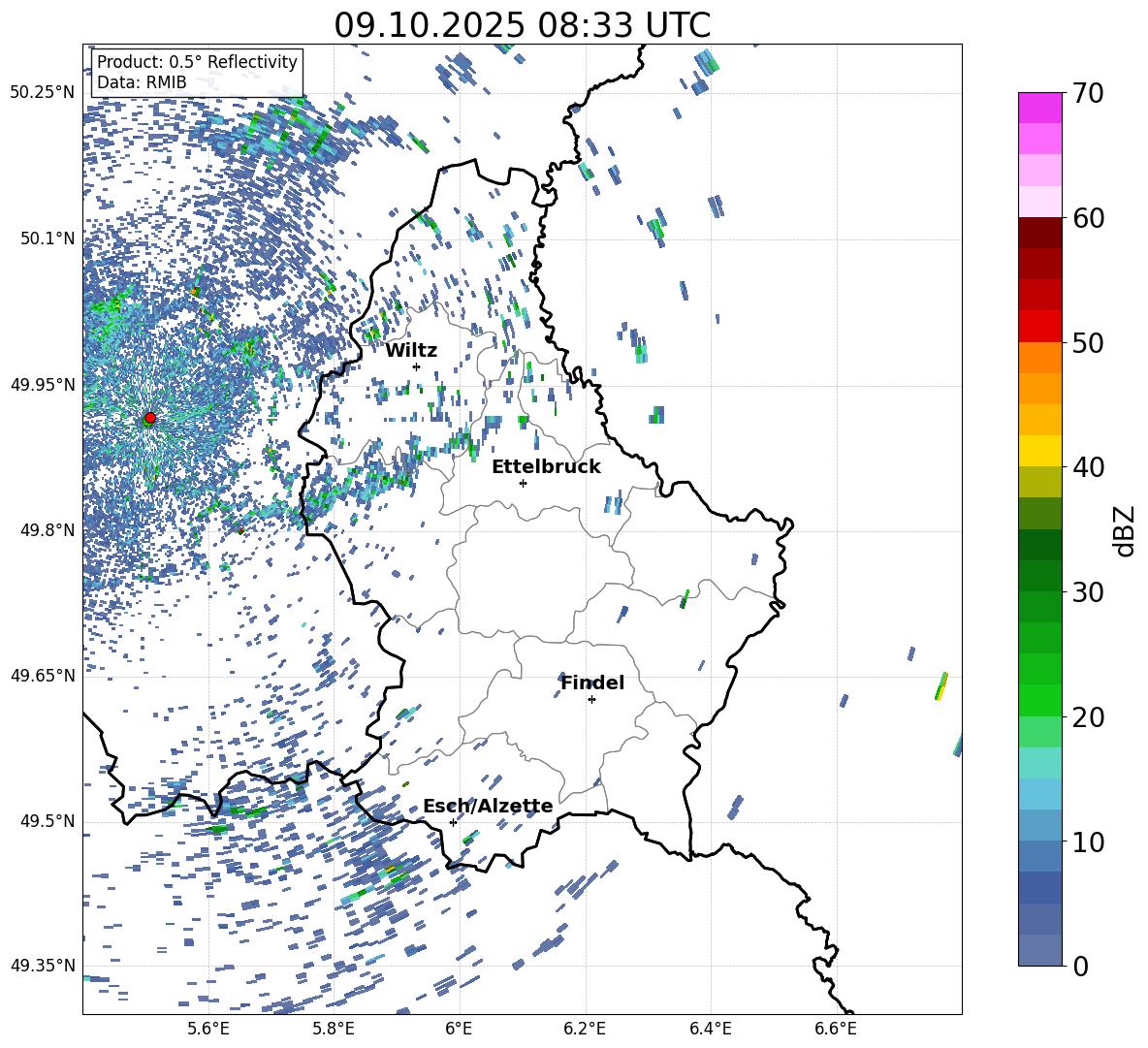
Task: Click the 50.25°N latitude label
Action: click(x=43, y=93)
